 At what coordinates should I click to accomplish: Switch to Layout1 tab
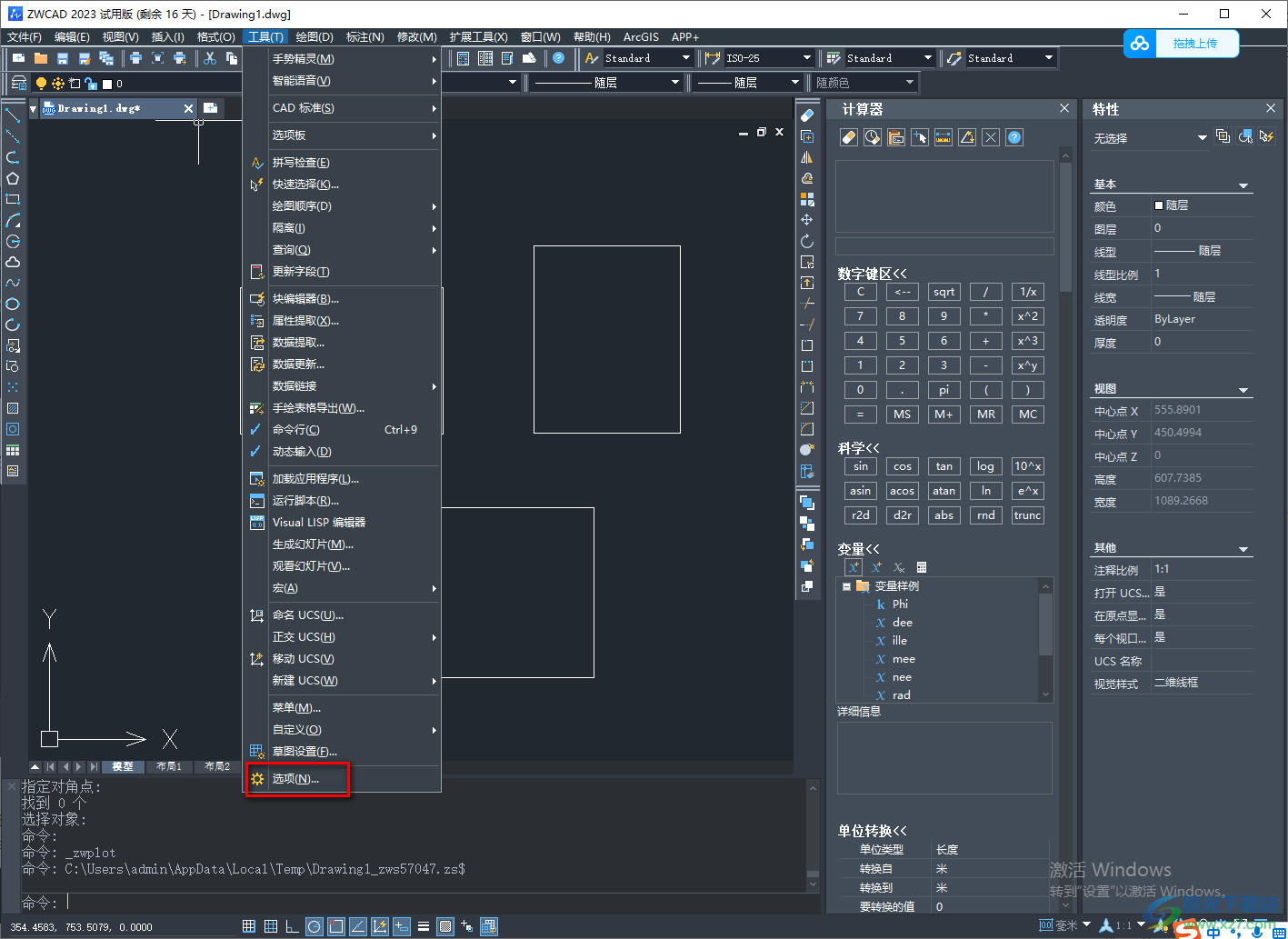point(168,766)
